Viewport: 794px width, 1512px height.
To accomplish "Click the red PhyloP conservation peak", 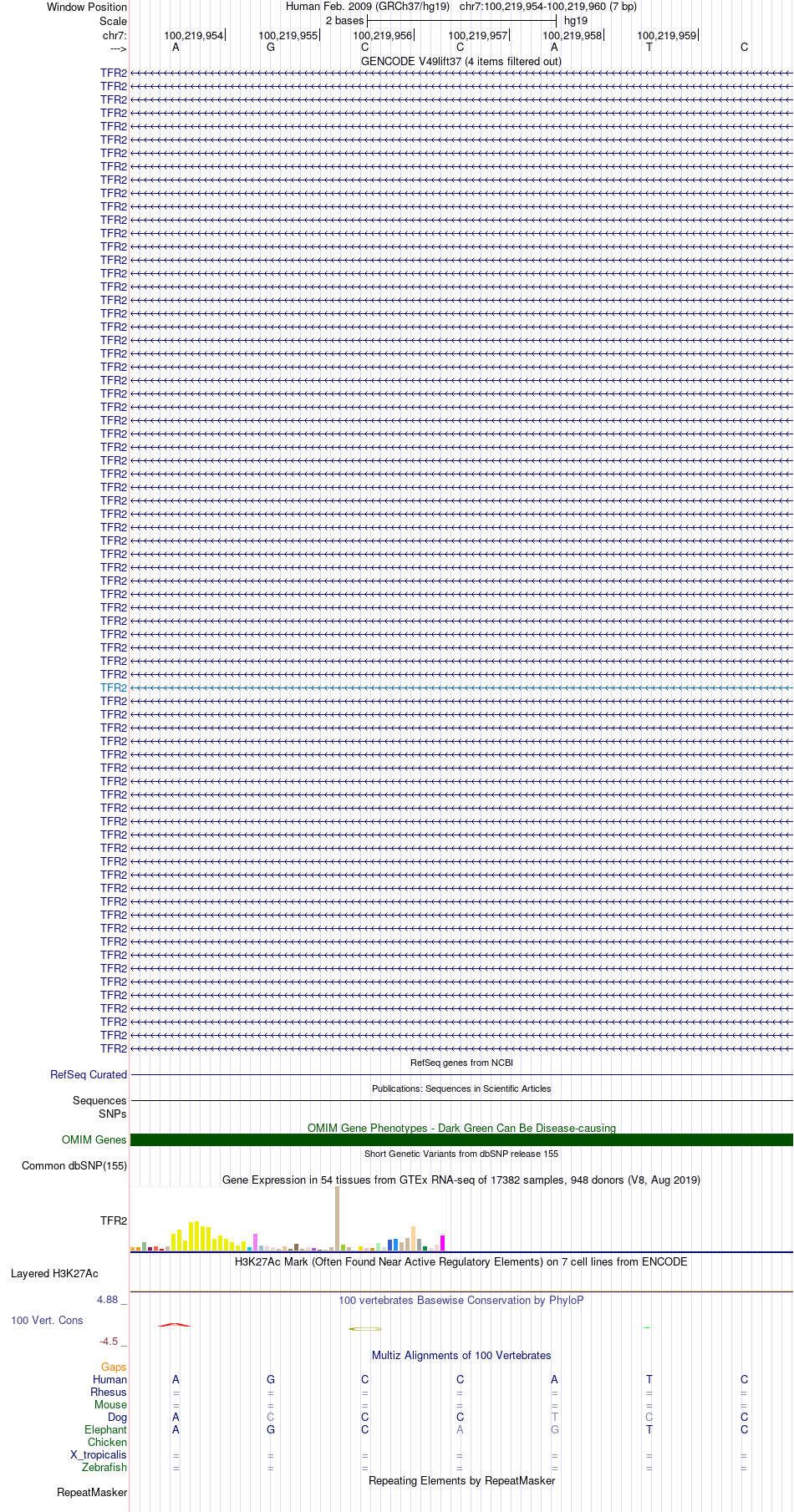I will (x=175, y=1324).
